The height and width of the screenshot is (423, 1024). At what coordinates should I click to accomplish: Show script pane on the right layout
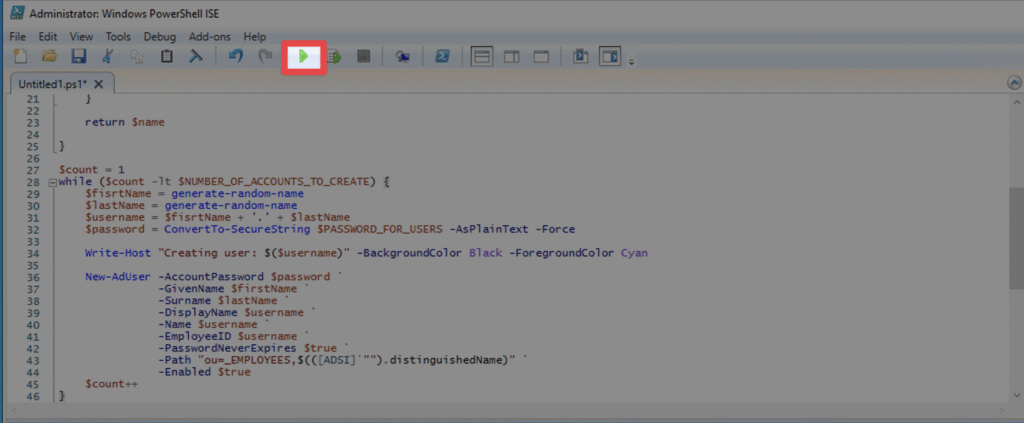(511, 58)
